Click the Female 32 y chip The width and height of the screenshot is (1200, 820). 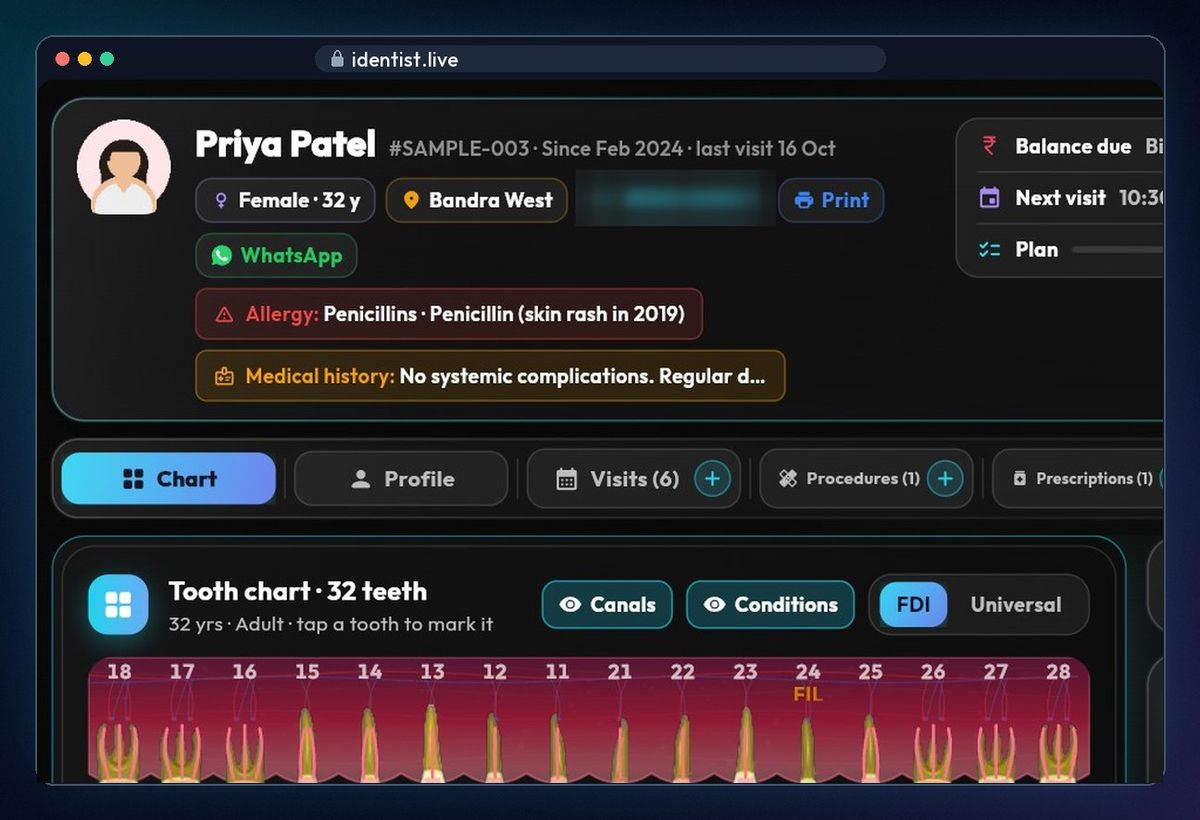(285, 200)
